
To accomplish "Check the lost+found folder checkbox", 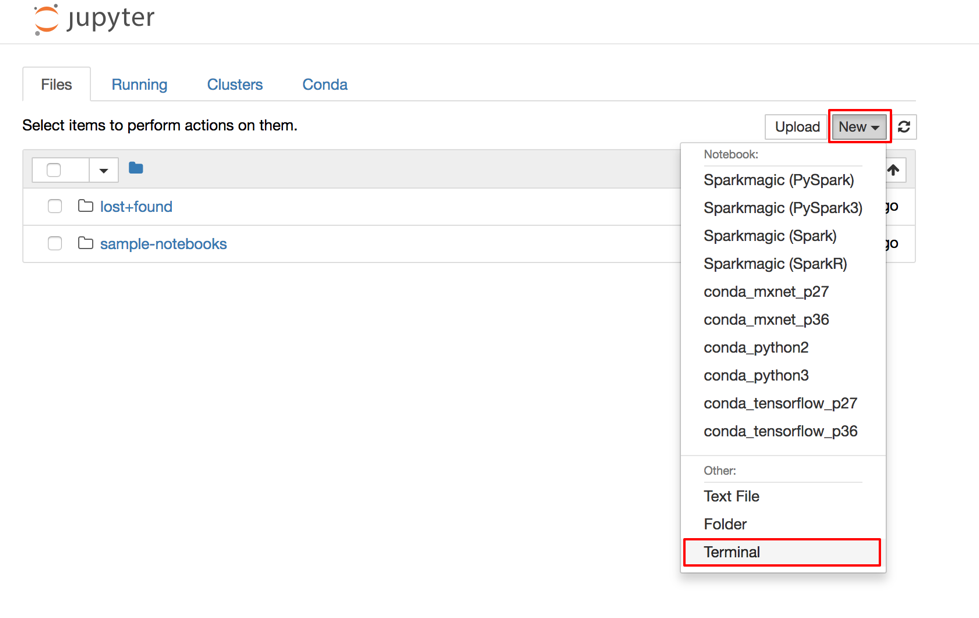I will 55,206.
